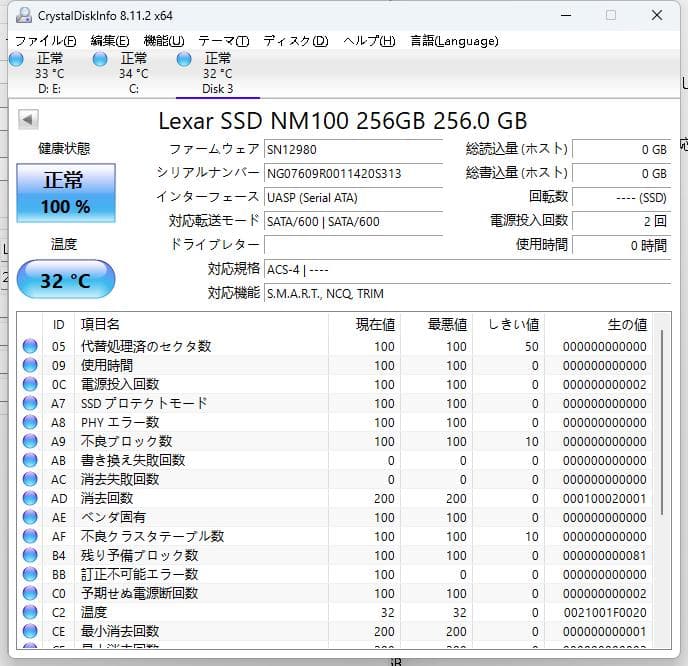Viewport: 688px width, 666px height.
Task: Click the status orb of attribute A7
Action: (30, 403)
